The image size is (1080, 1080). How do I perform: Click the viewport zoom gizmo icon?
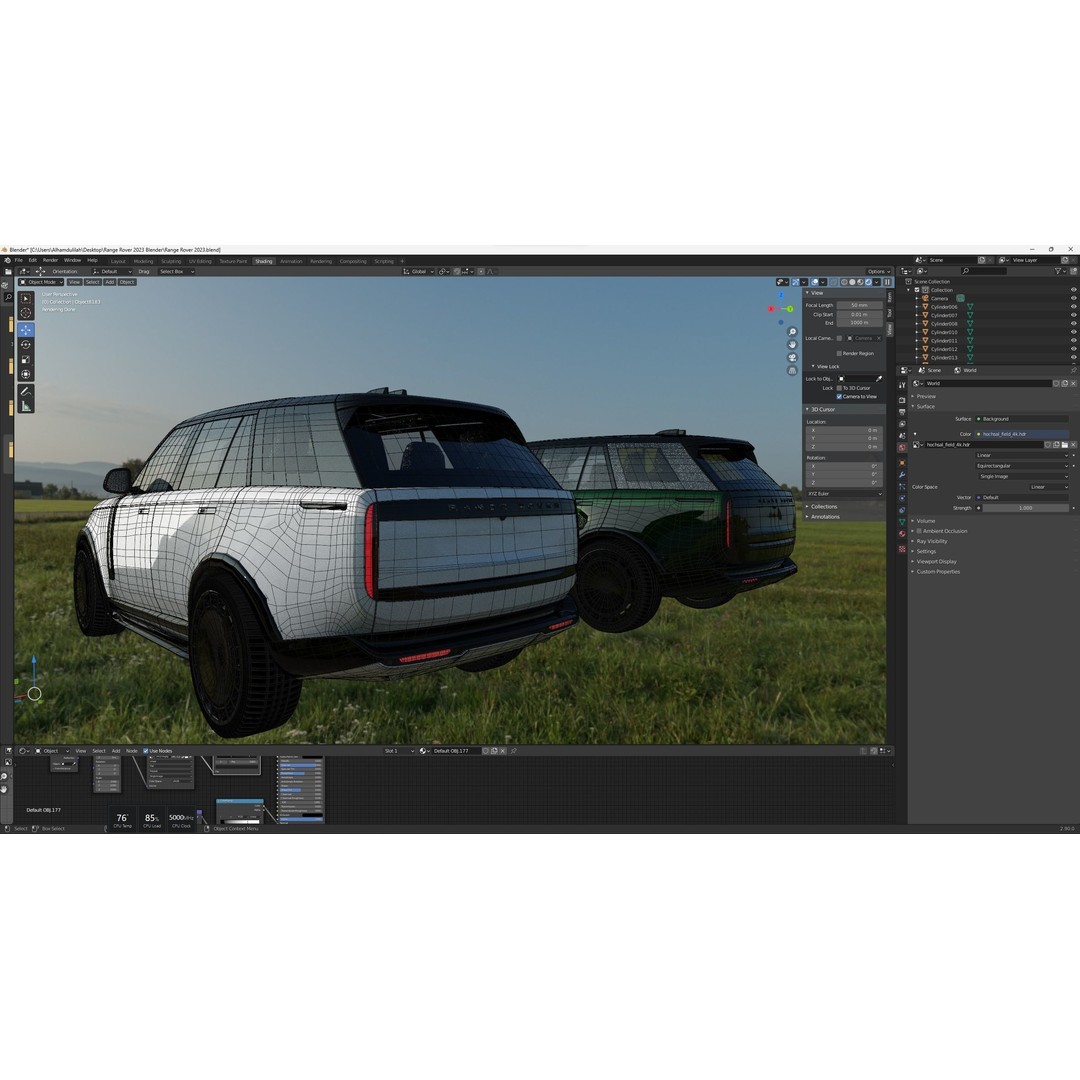[792, 332]
